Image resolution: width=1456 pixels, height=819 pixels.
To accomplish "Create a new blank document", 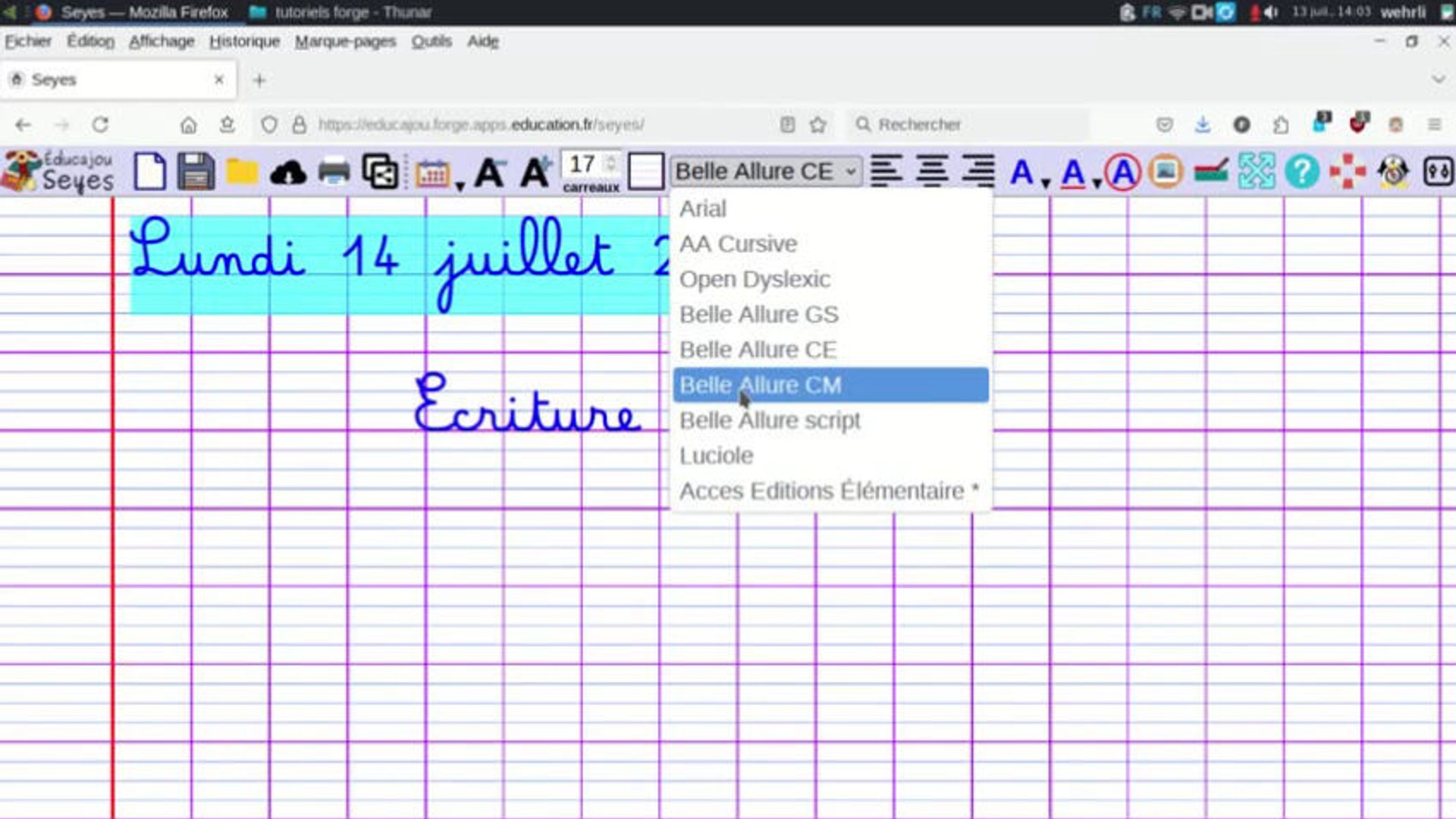I will tap(150, 171).
